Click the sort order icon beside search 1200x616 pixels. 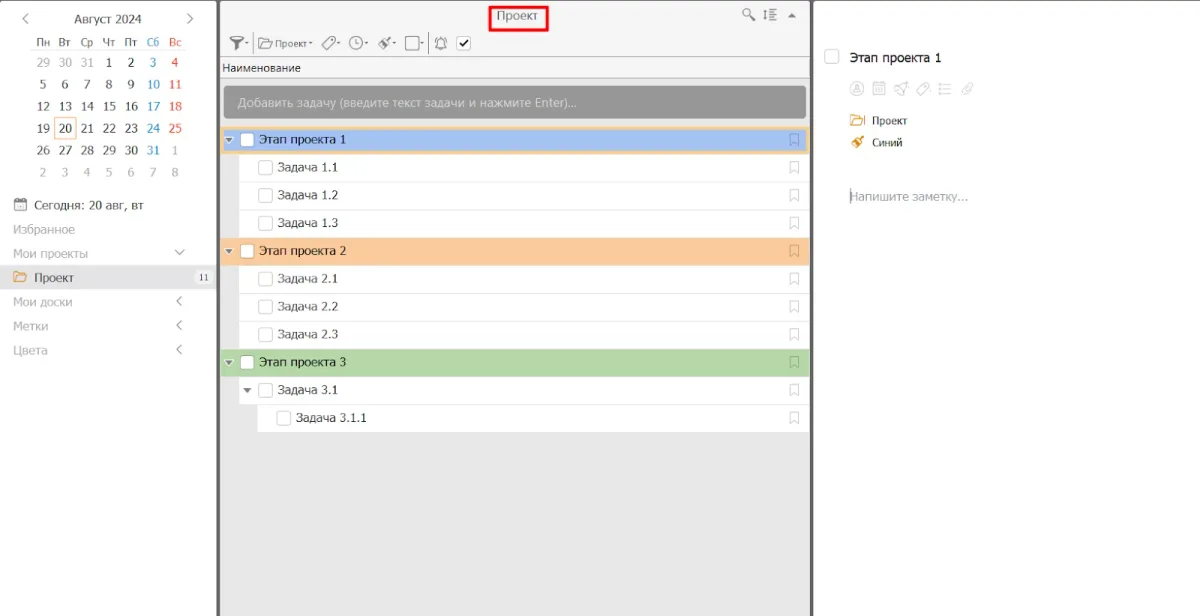[x=769, y=15]
